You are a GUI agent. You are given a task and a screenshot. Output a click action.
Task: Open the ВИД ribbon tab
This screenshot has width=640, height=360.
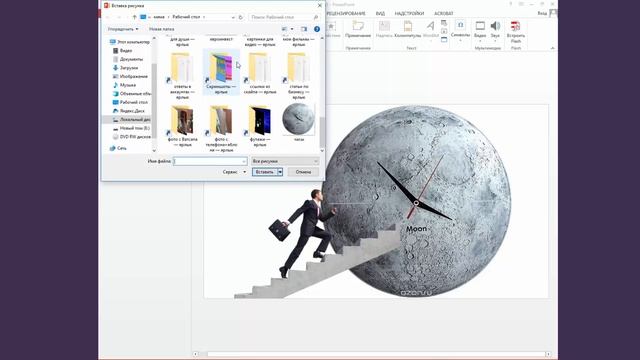380,13
